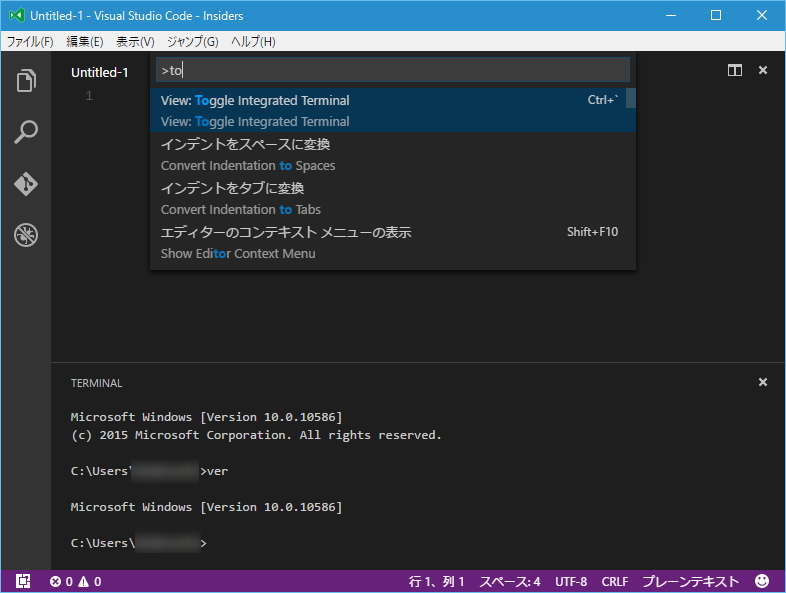Open the ファイル(F) menu
786x593 pixels.
30,42
